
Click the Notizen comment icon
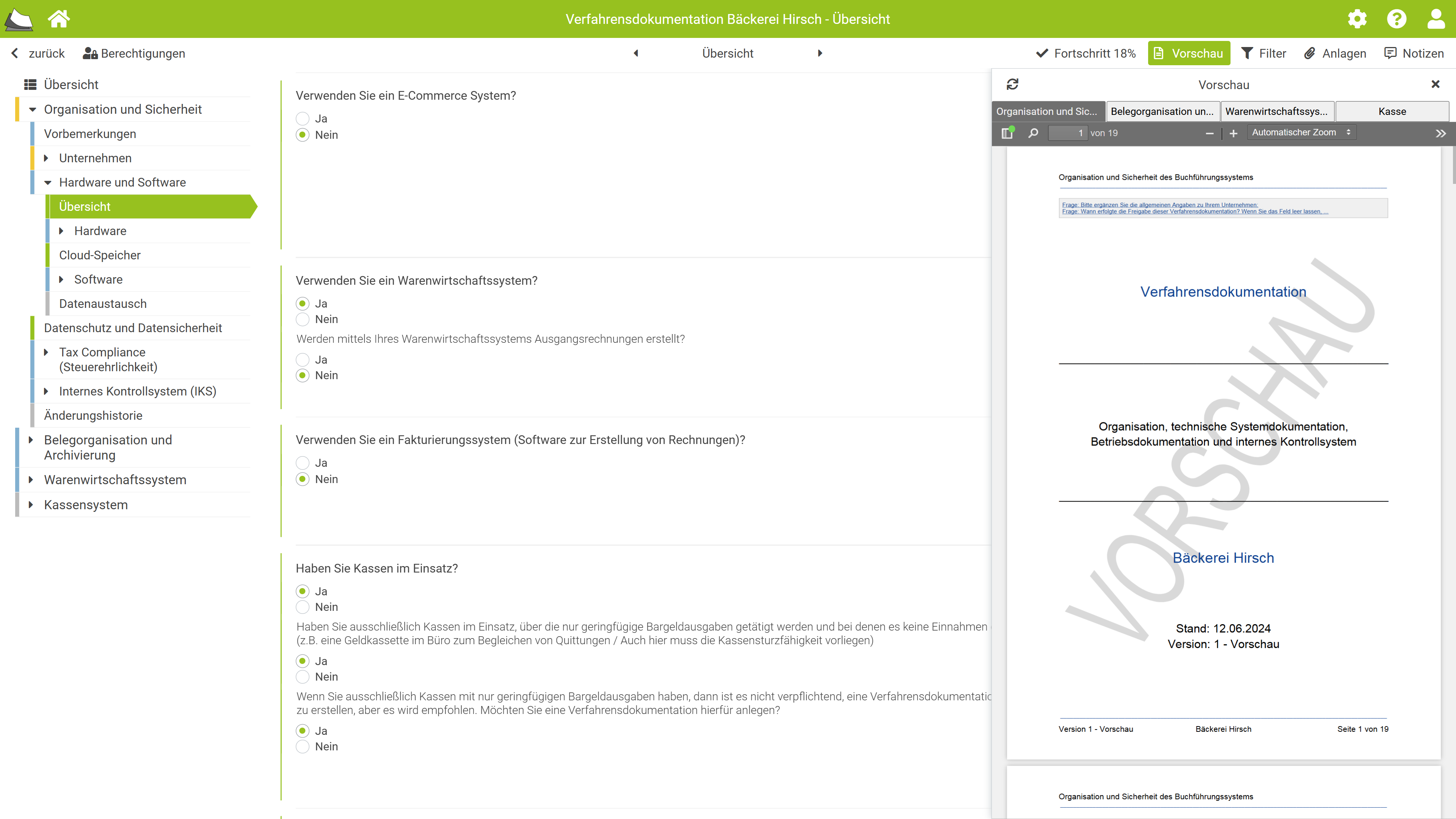point(1390,53)
